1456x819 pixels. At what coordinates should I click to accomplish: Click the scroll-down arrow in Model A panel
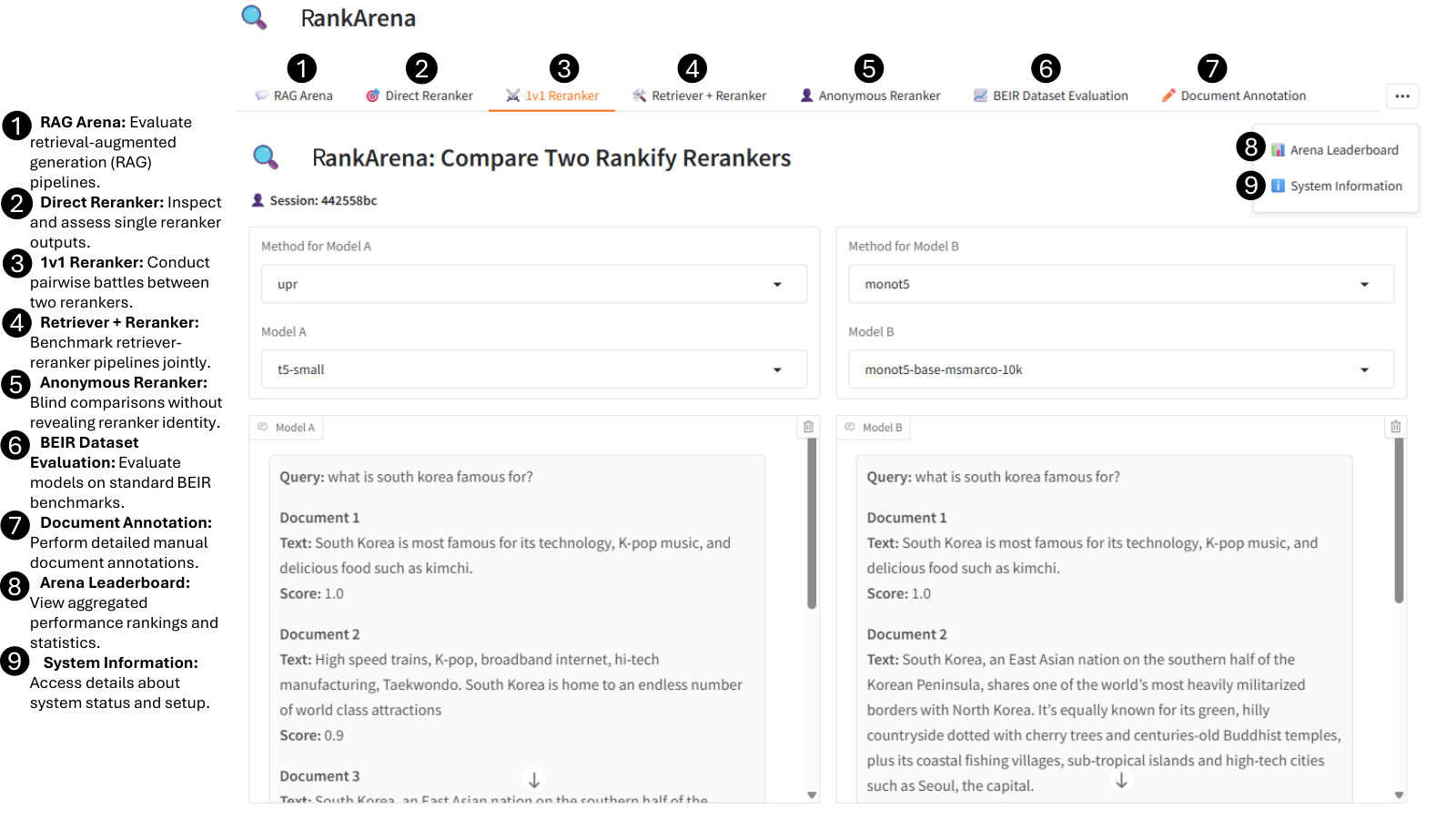pyautogui.click(x=534, y=781)
